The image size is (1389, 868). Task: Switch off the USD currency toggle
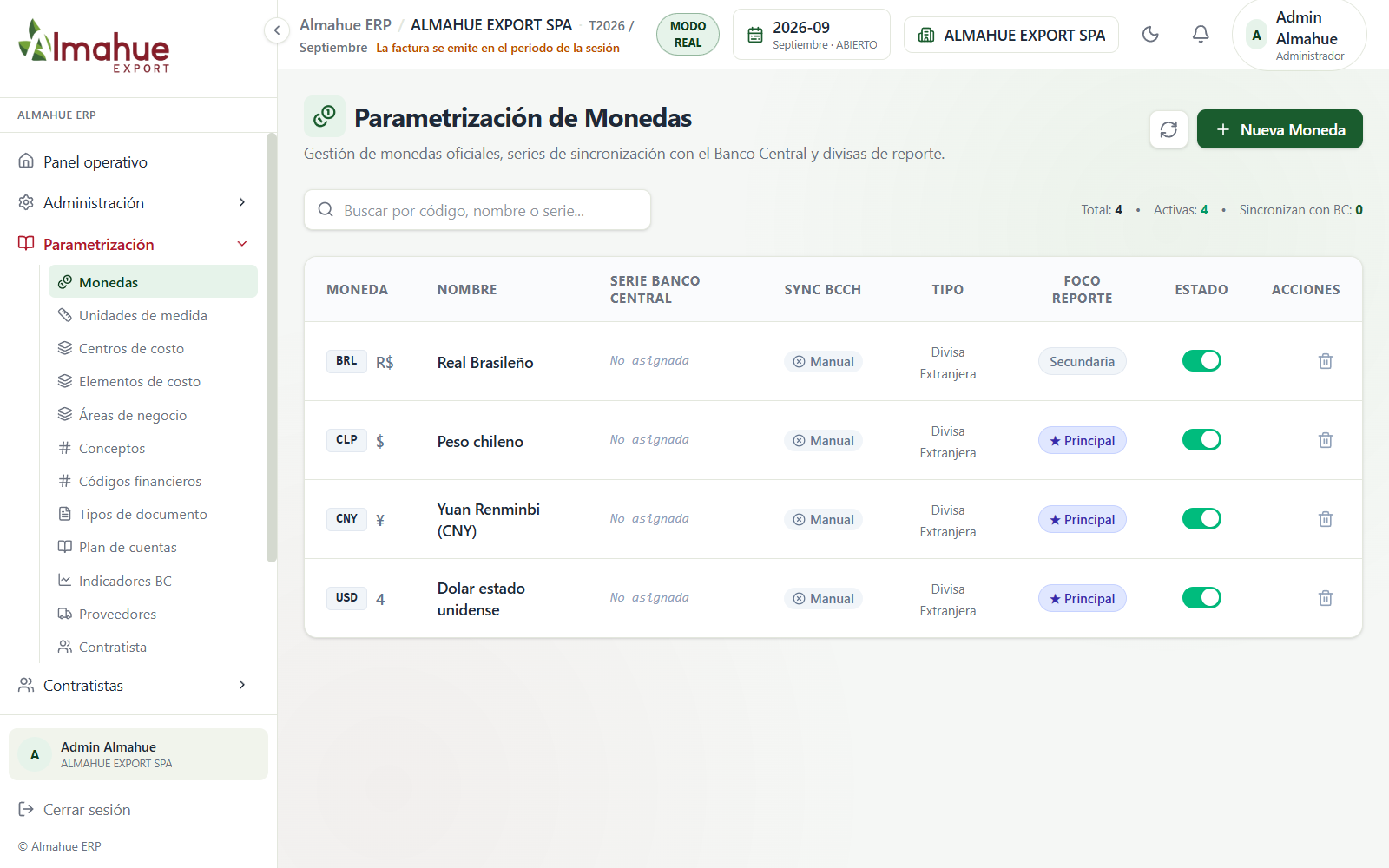(1201, 597)
